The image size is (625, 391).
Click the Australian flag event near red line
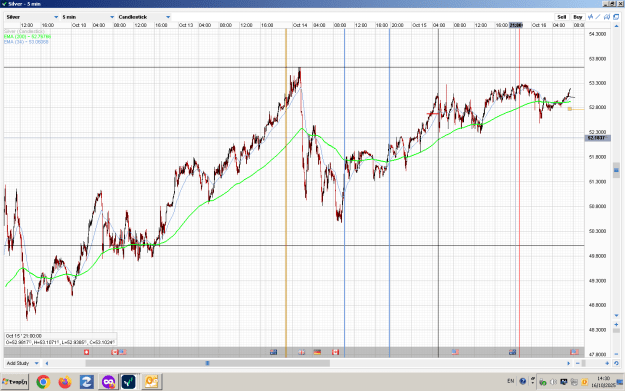pos(512,352)
